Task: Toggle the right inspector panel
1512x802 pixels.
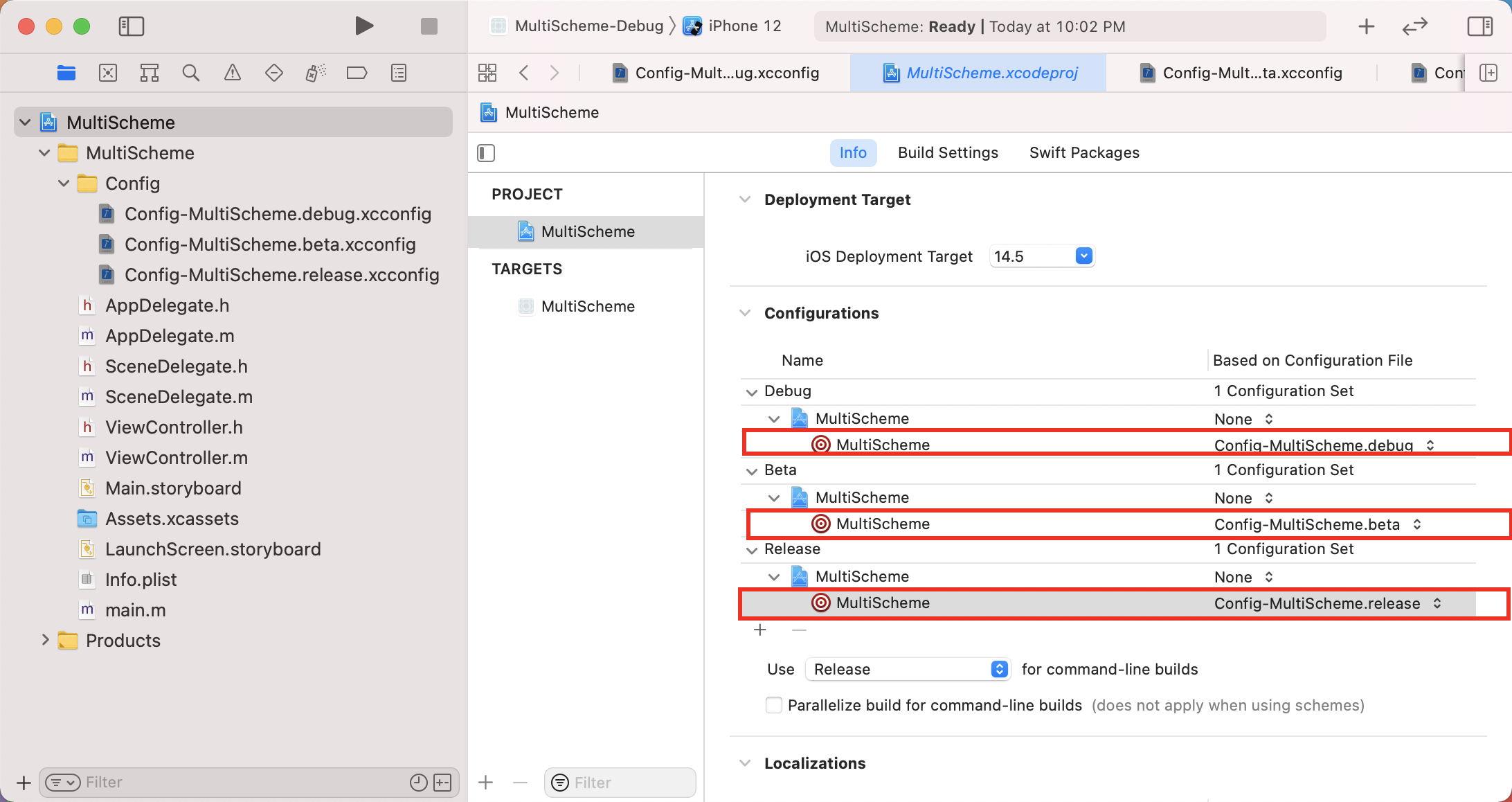Action: point(1479,26)
